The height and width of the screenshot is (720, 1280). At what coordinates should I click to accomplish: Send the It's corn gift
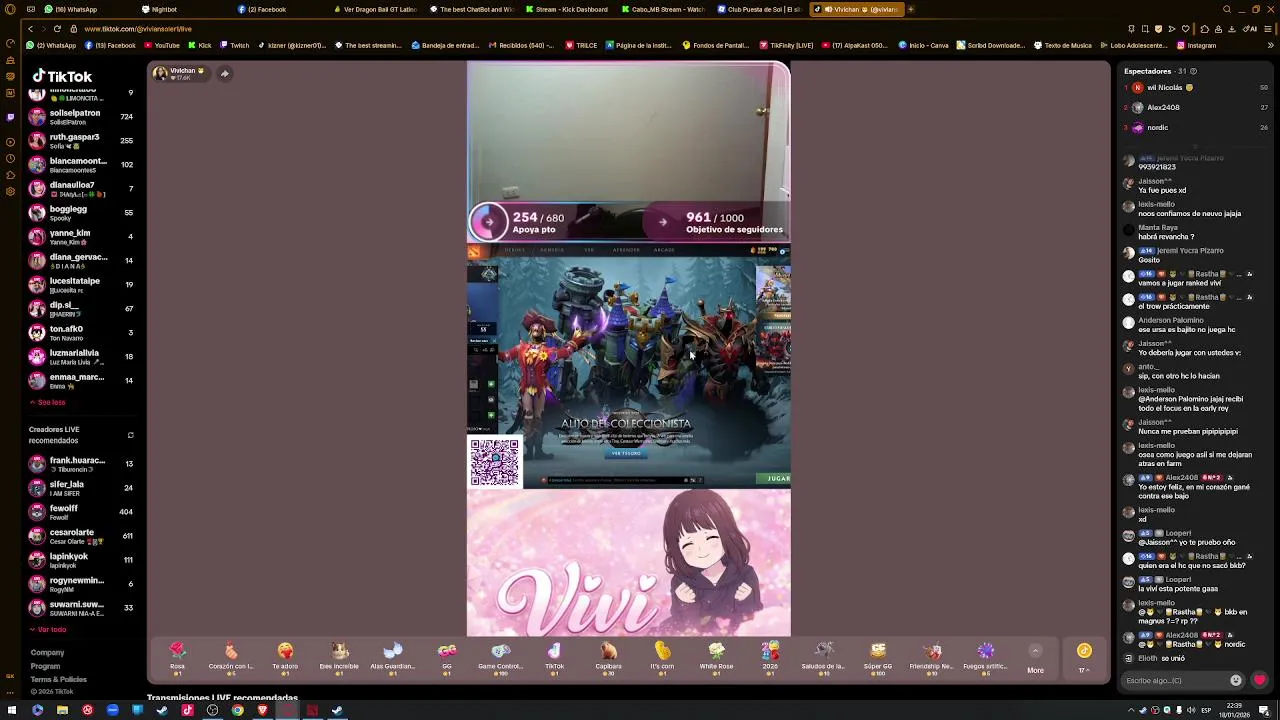coord(662,657)
